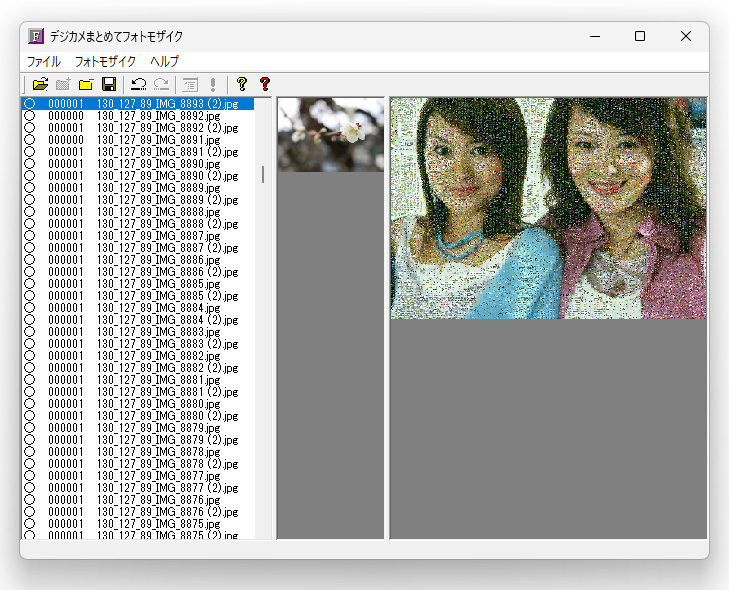Open the ヘルプ menu
Image resolution: width=729 pixels, height=590 pixels.
165,61
